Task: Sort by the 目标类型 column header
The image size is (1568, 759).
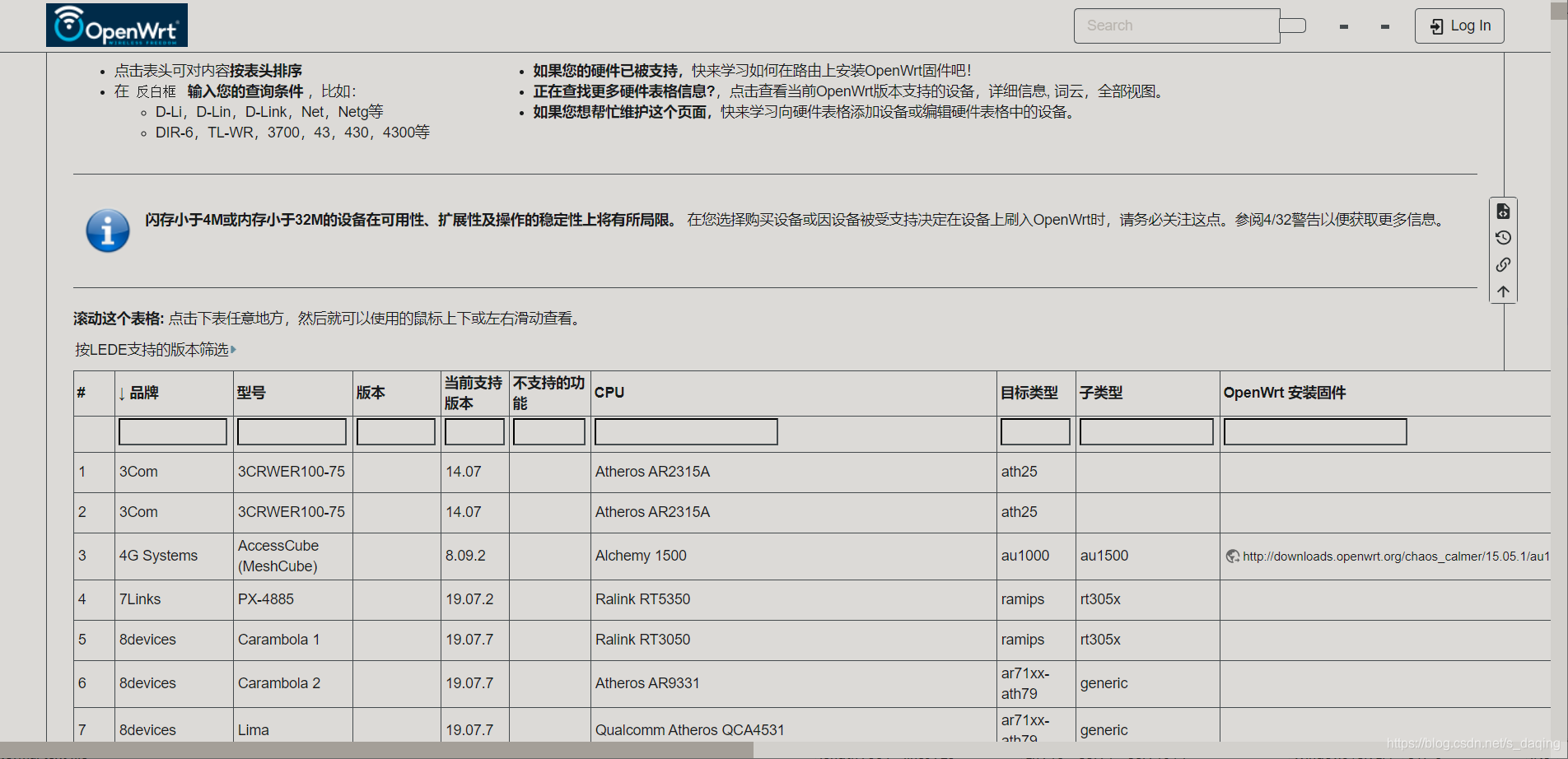Action: point(1036,393)
